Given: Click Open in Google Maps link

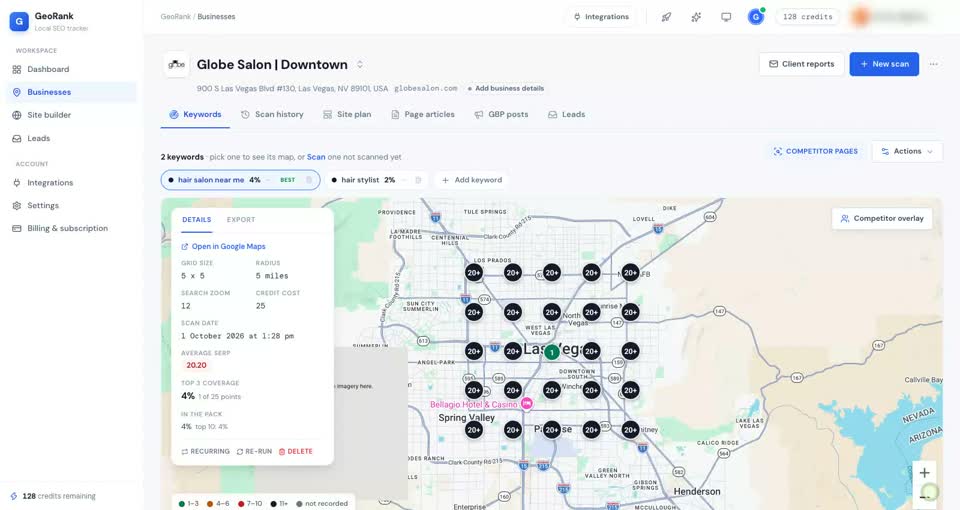Looking at the screenshot, I should [x=223, y=246].
